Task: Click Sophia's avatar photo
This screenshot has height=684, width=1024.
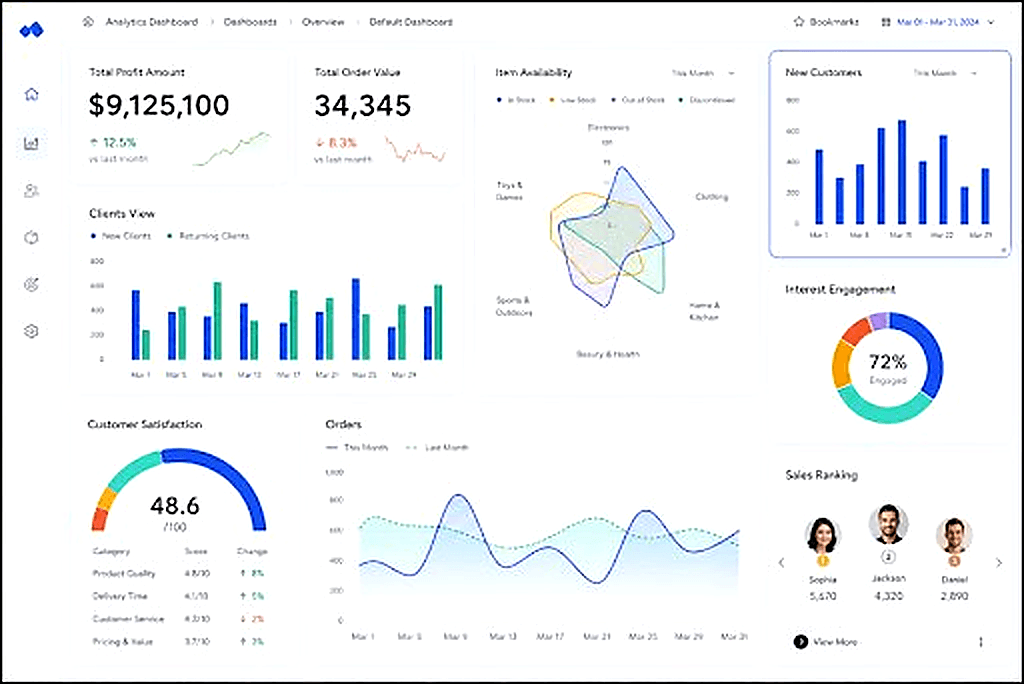Action: pyautogui.click(x=823, y=535)
